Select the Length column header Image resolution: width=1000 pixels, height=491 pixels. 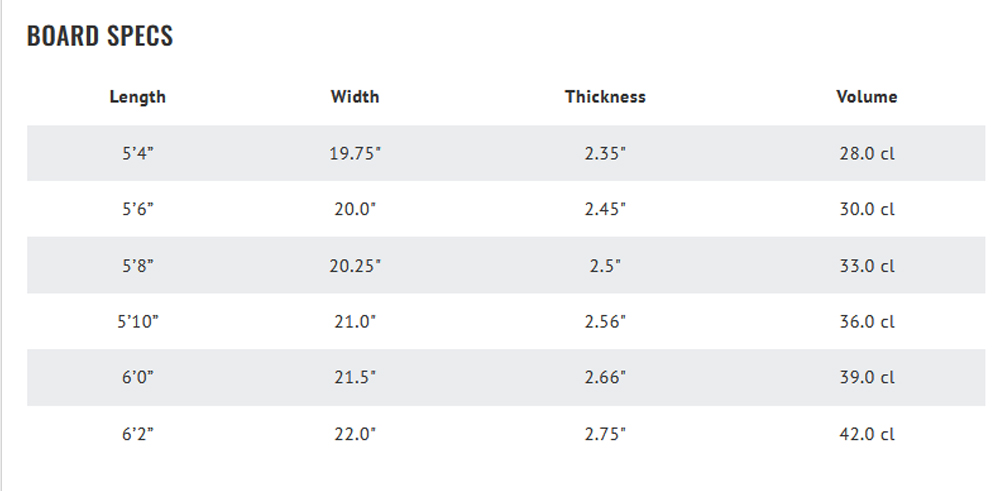(138, 97)
